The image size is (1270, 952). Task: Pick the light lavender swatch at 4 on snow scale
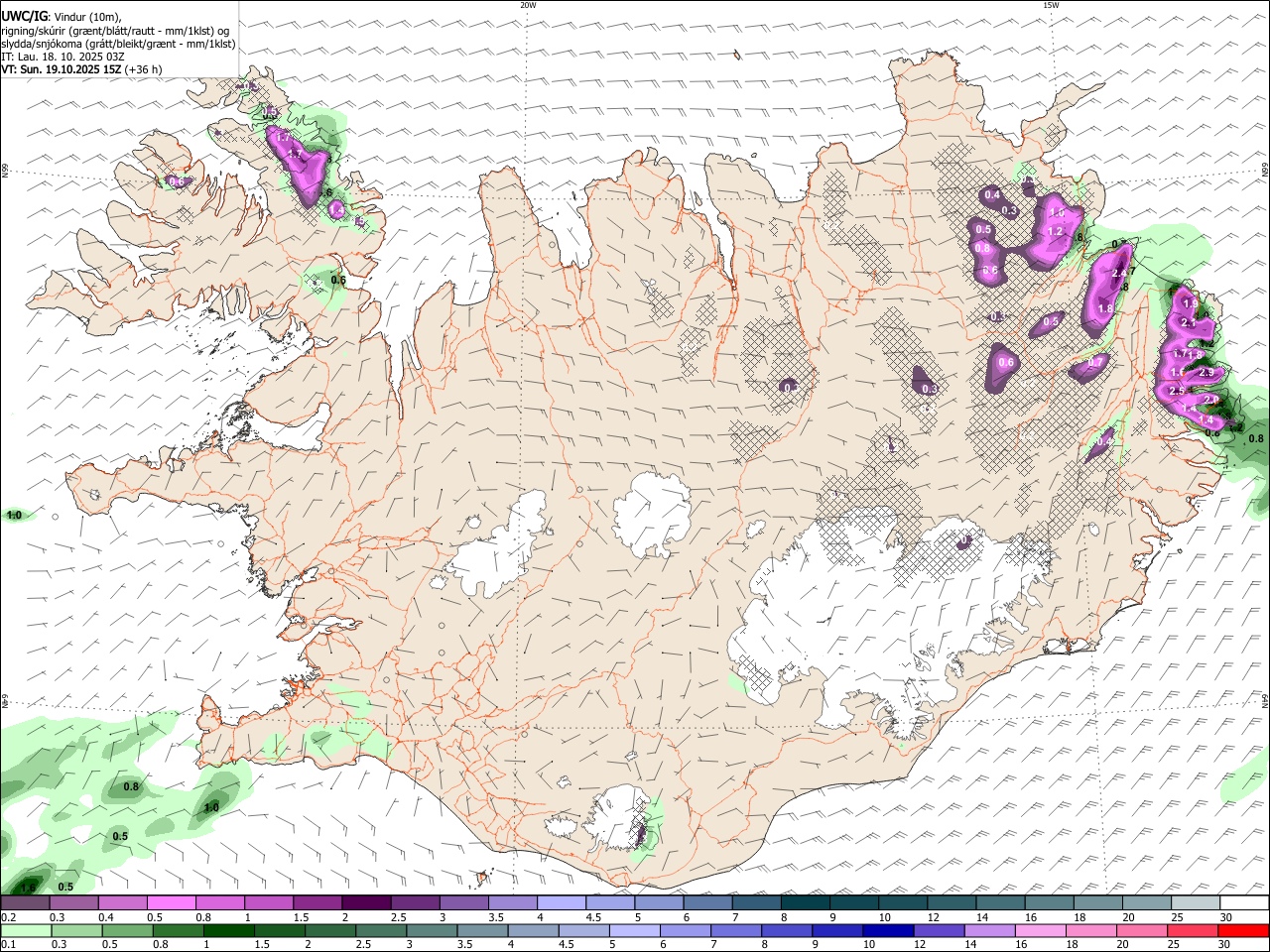[x=562, y=903]
